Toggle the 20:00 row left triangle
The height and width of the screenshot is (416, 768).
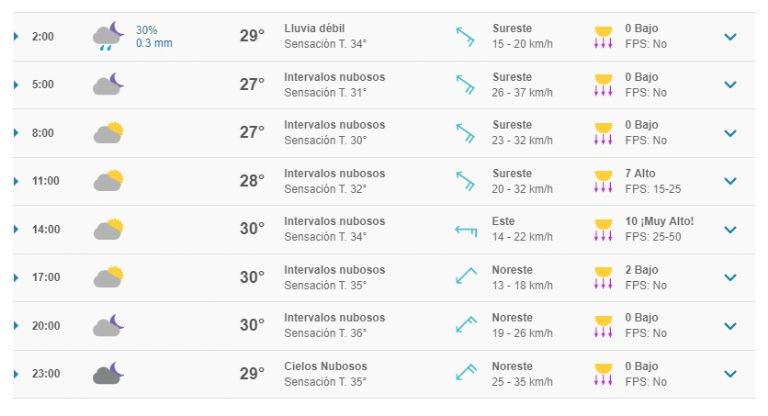point(16,326)
